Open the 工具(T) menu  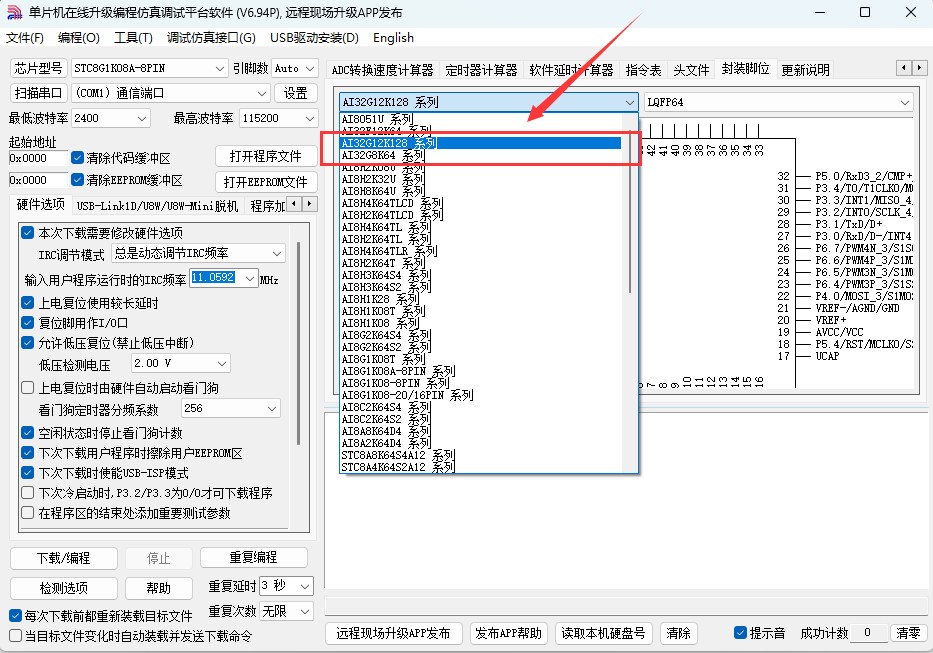click(x=133, y=38)
